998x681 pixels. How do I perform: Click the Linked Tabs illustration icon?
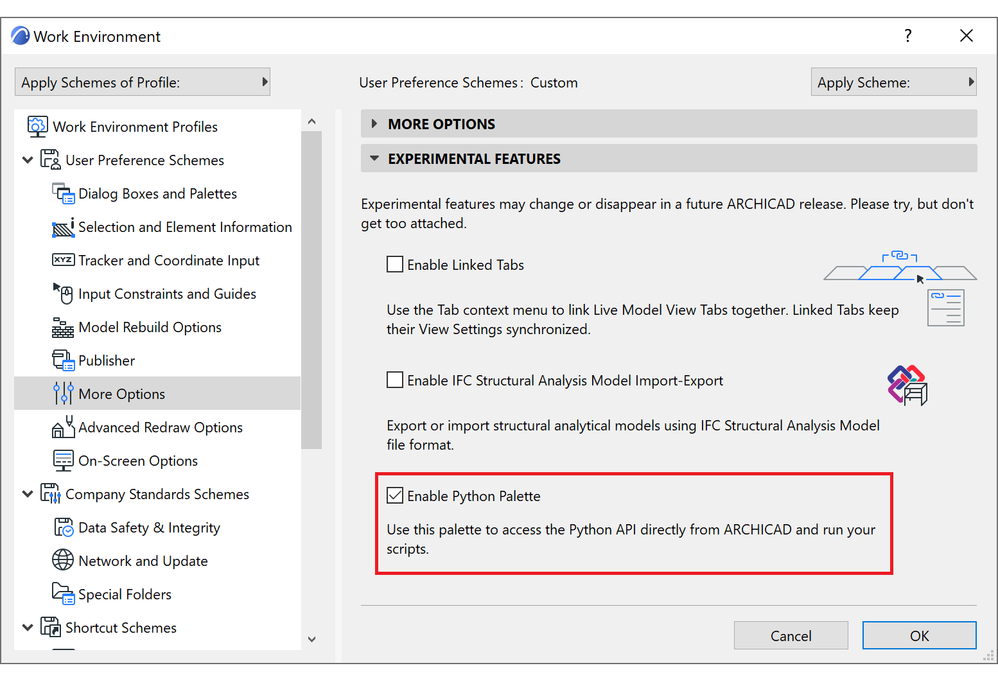pos(901,288)
